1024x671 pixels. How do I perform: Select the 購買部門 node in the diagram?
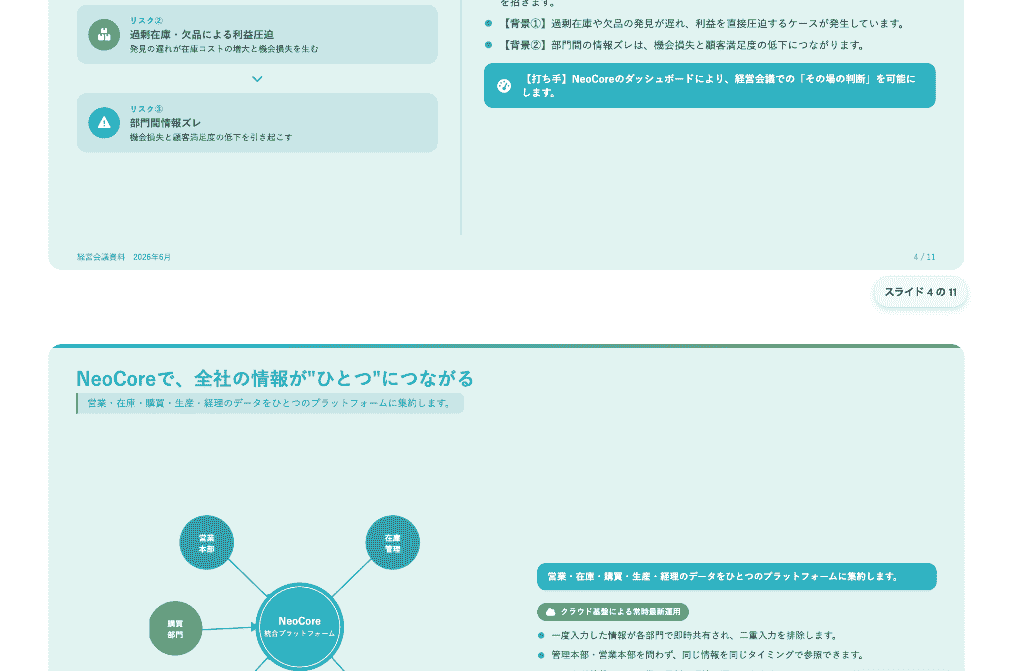[x=175, y=629]
